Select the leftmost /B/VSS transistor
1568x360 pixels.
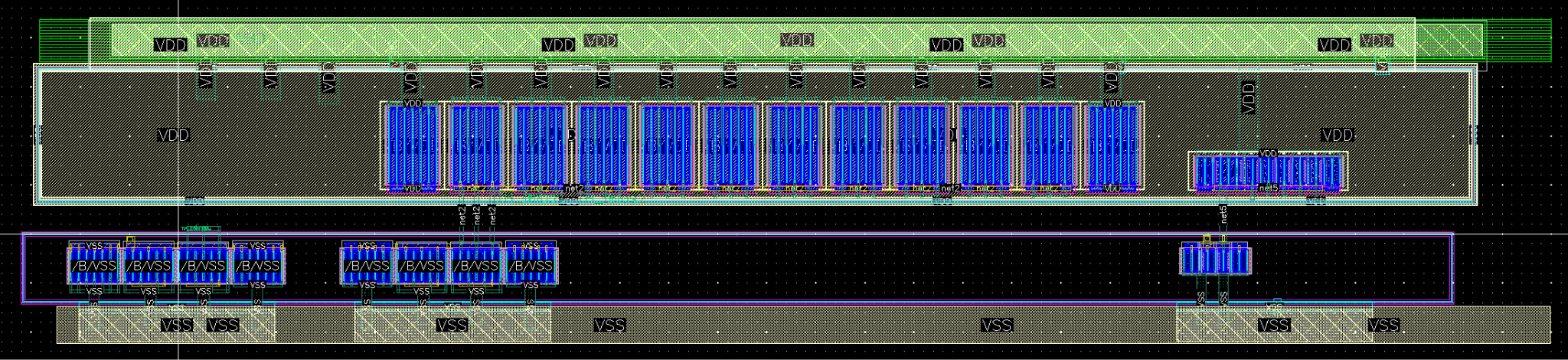(94, 264)
